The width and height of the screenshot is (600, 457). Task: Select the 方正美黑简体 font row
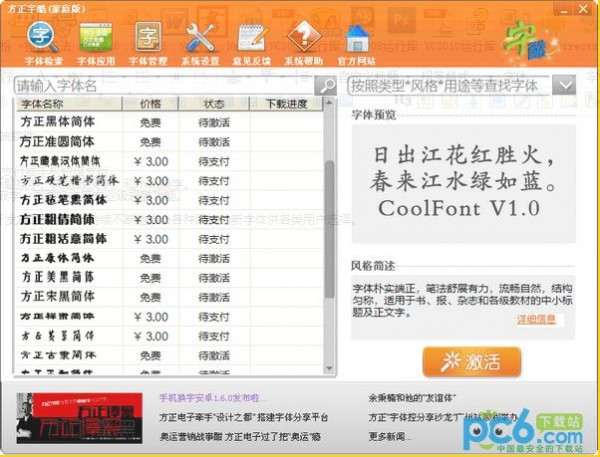pos(170,278)
